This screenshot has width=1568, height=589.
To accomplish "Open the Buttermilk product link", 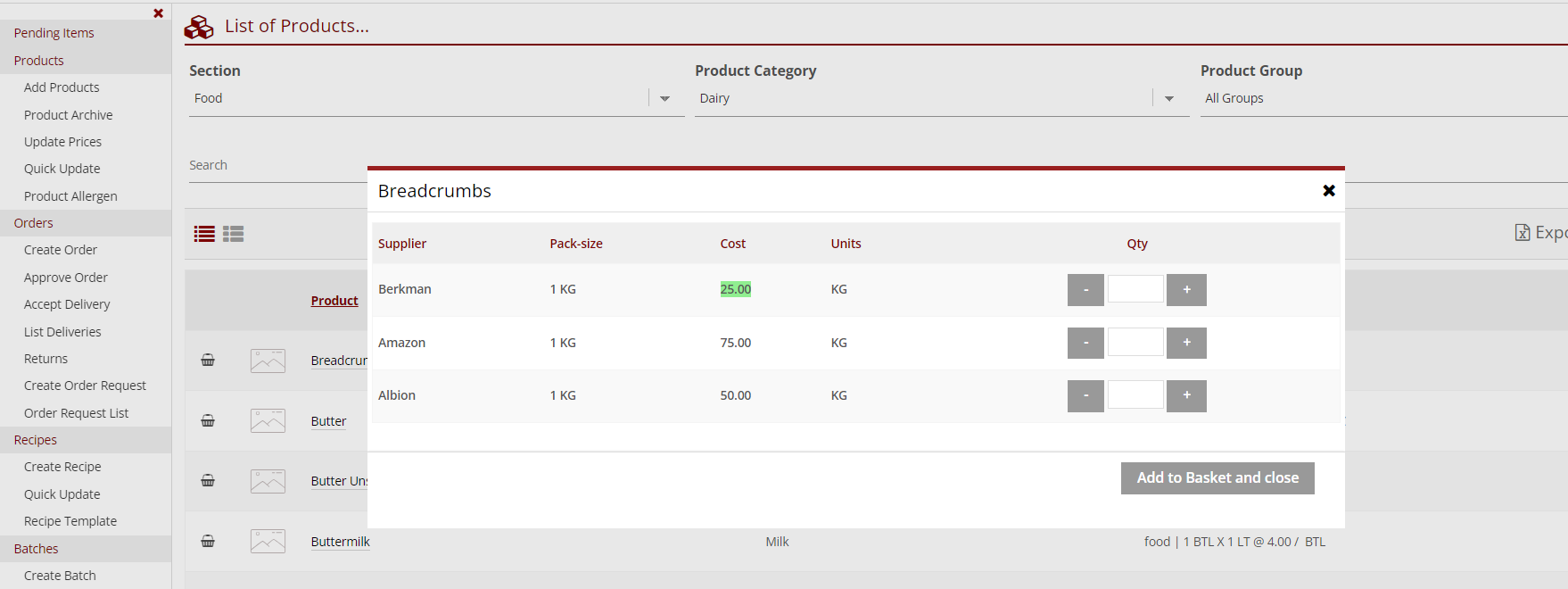I will pos(340,542).
